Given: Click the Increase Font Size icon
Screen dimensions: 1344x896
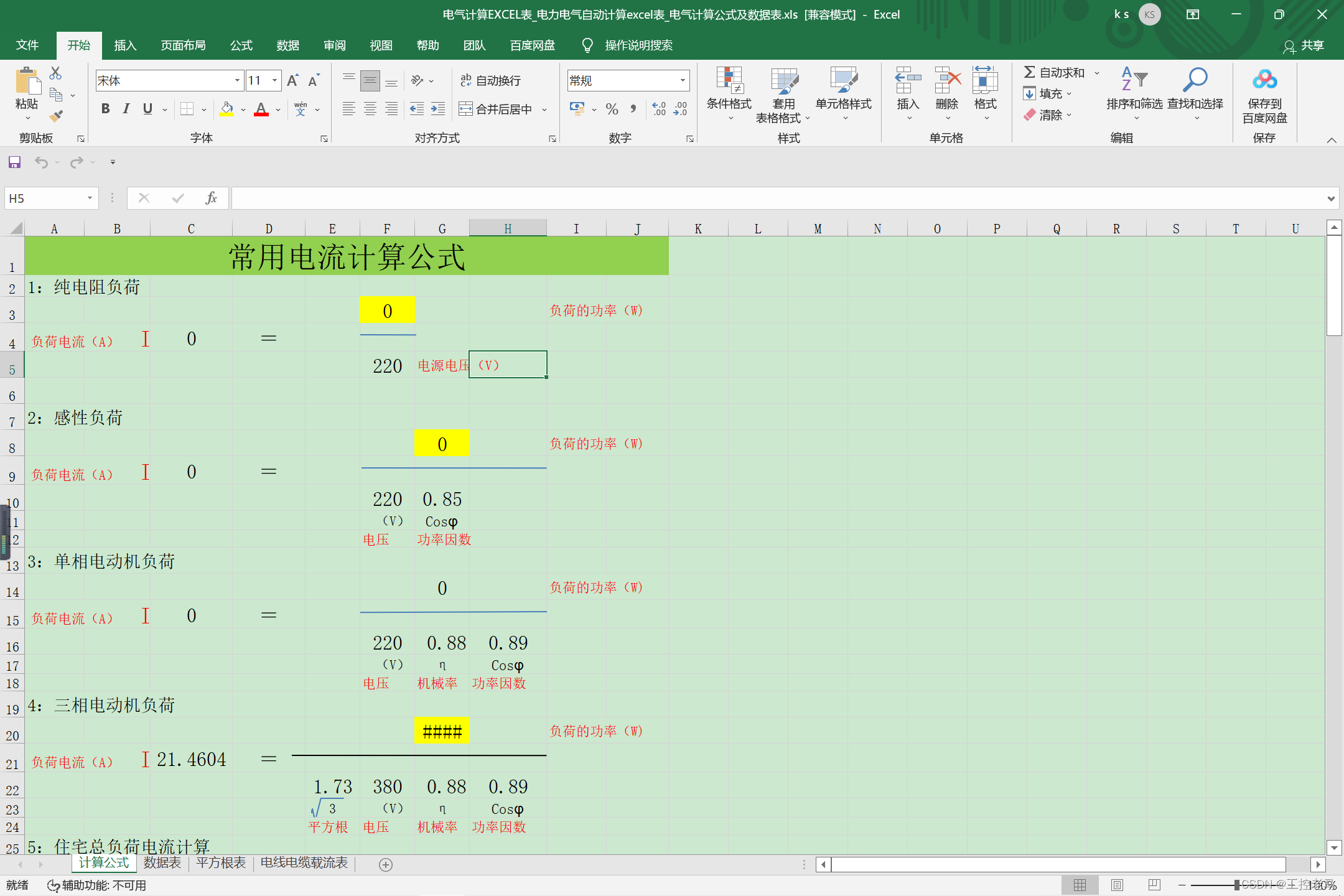Looking at the screenshot, I should pyautogui.click(x=292, y=80).
